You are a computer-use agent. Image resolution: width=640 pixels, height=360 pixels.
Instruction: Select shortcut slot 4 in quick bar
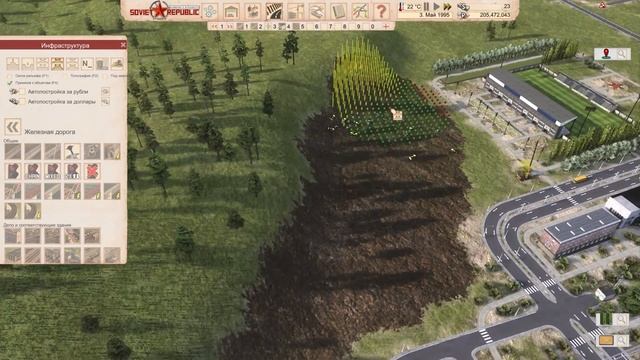point(285,27)
